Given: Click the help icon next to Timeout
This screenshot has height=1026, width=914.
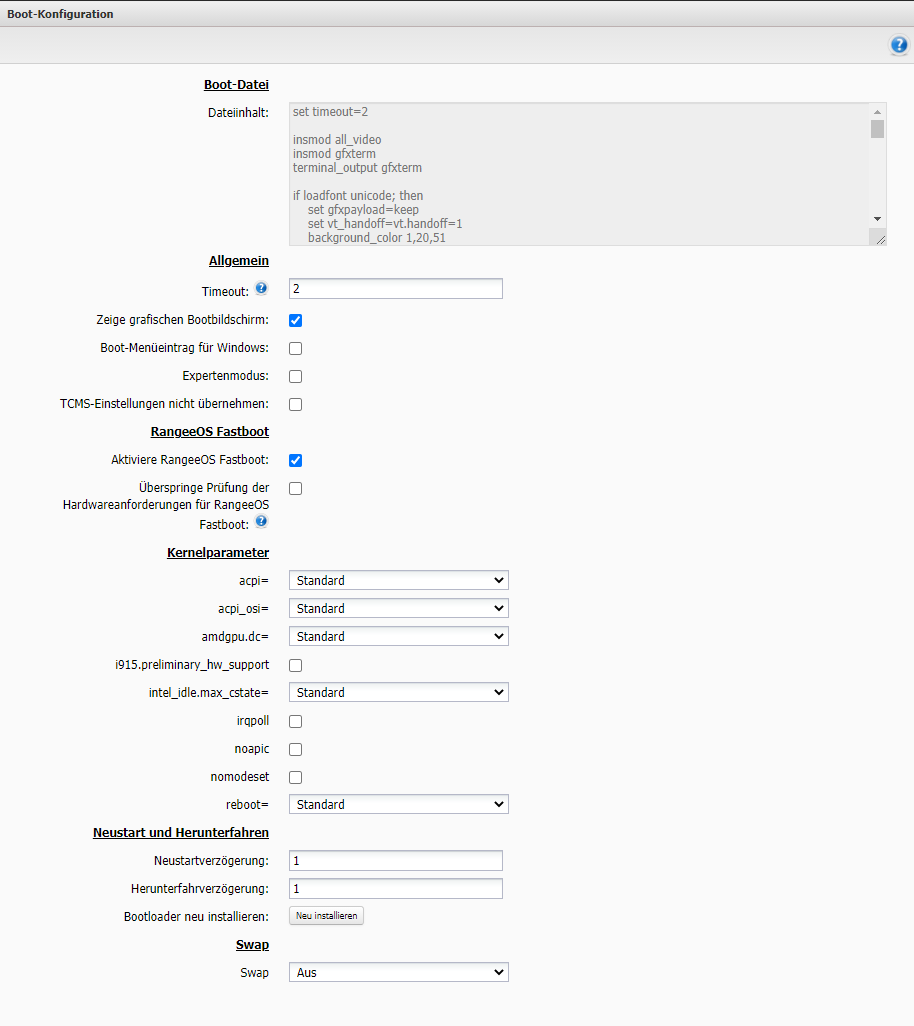Looking at the screenshot, I should tap(261, 289).
